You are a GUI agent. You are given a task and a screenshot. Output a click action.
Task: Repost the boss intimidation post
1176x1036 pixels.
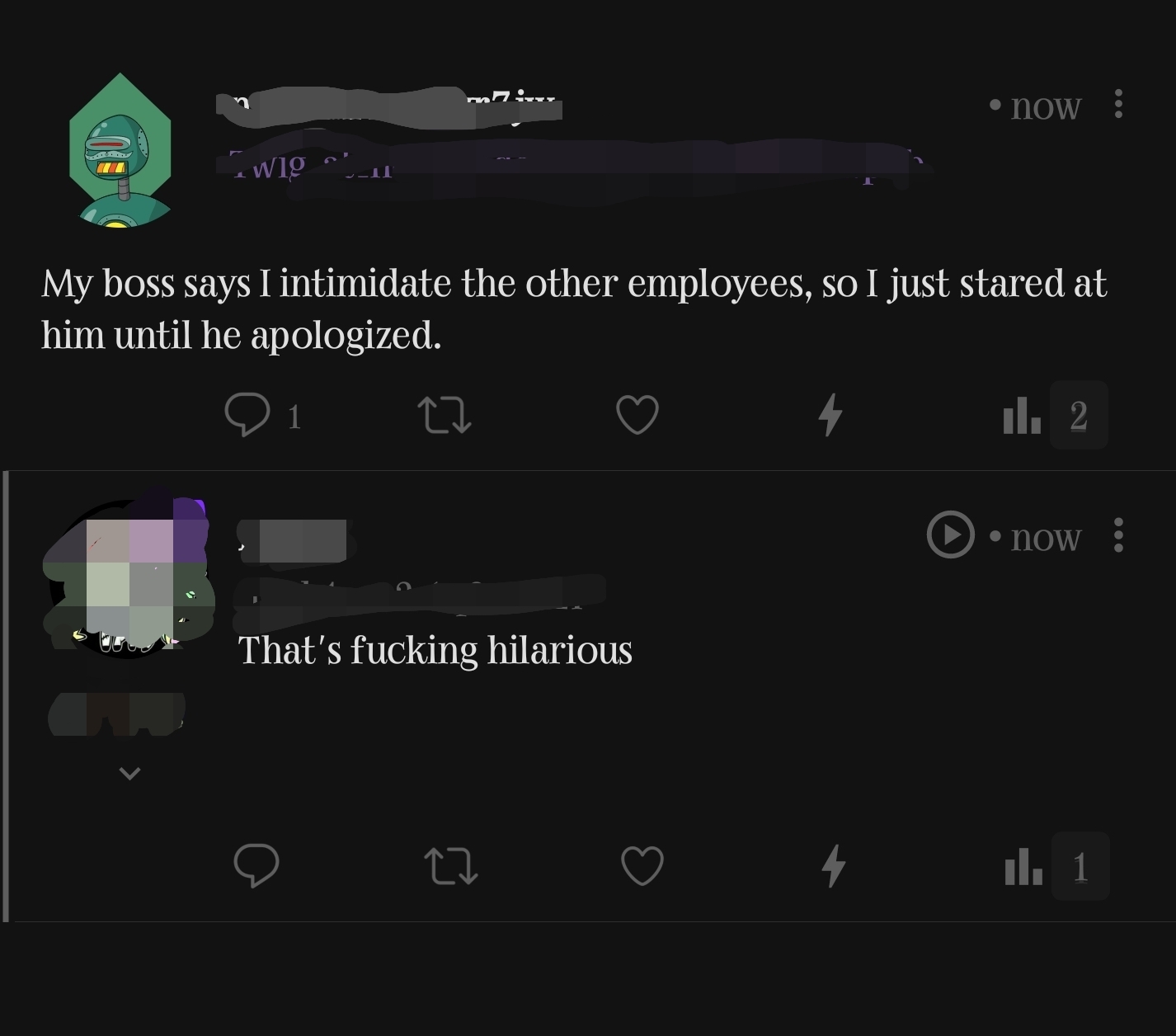click(445, 415)
